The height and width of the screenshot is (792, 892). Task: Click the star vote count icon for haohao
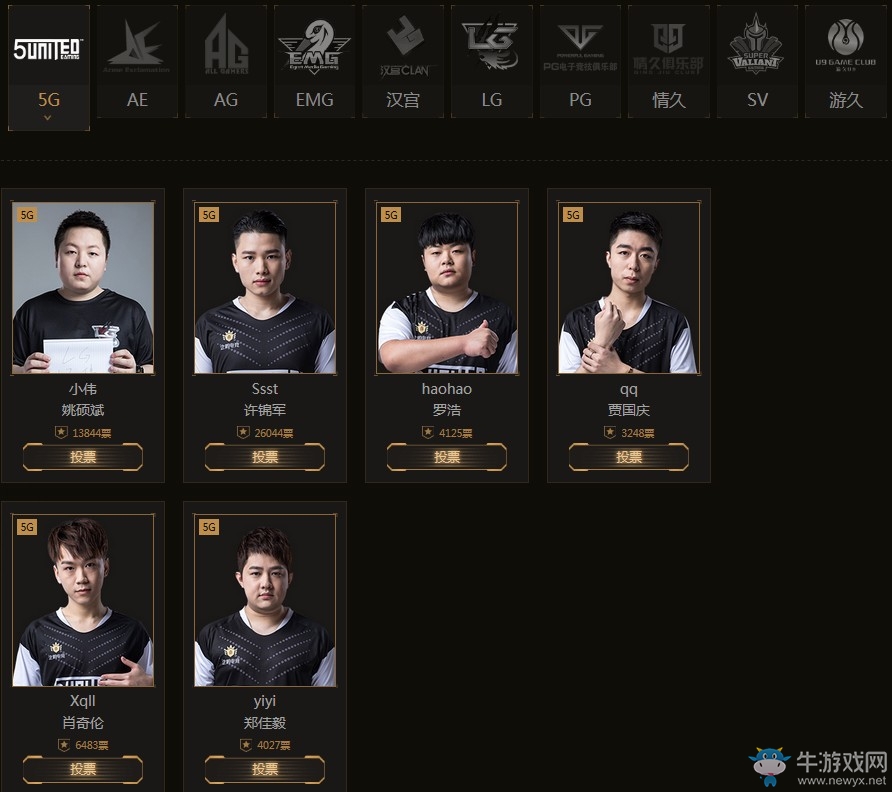tap(428, 432)
